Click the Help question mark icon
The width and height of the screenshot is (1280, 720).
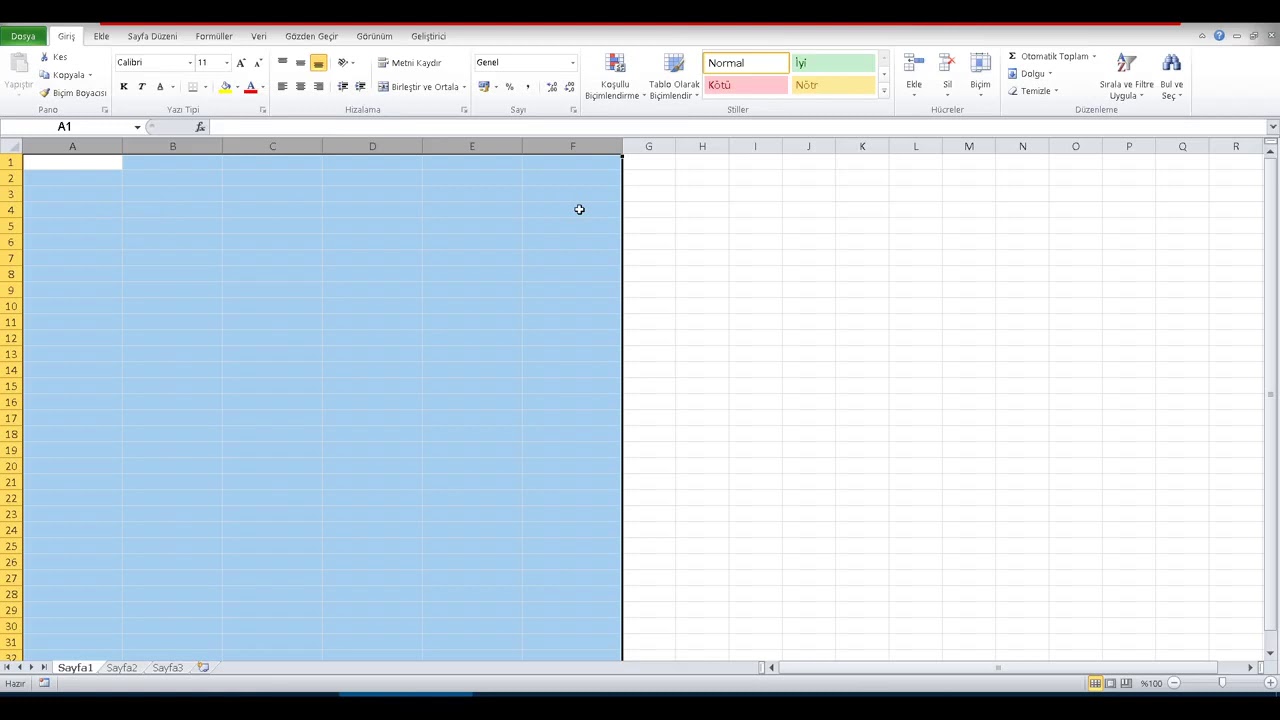(x=1219, y=36)
